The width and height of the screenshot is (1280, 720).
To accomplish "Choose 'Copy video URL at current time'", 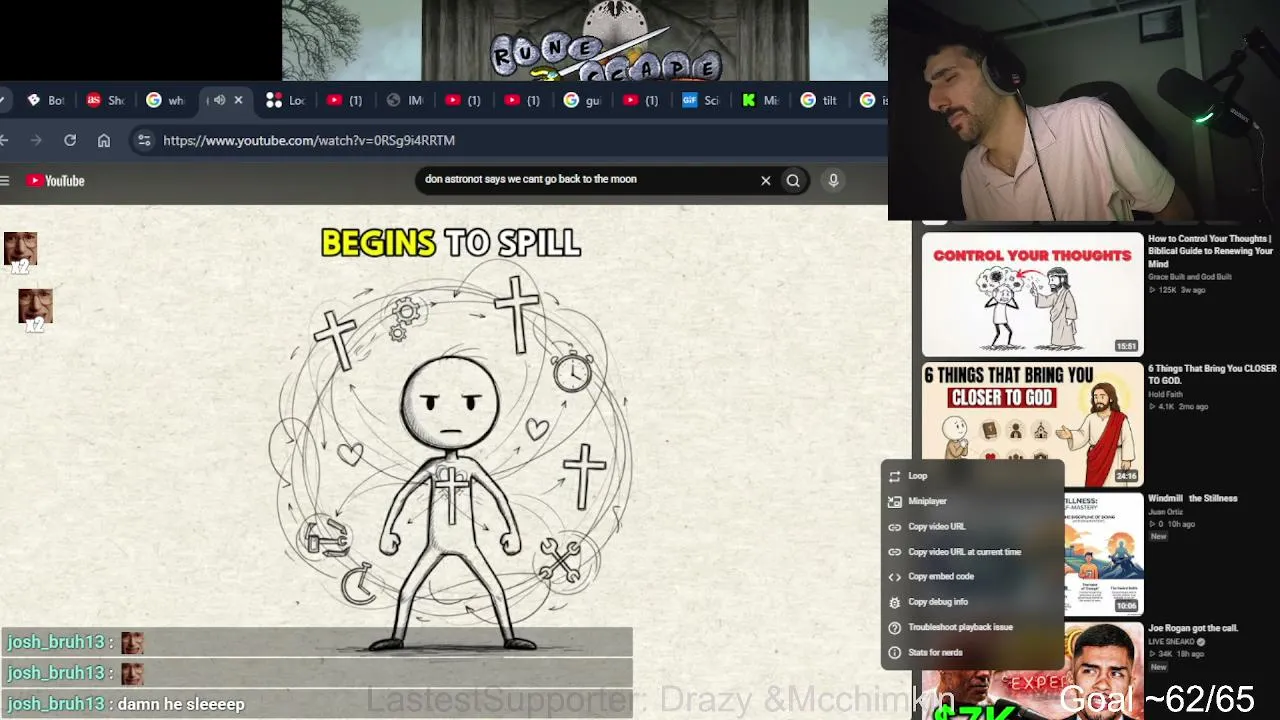I will click(971, 552).
